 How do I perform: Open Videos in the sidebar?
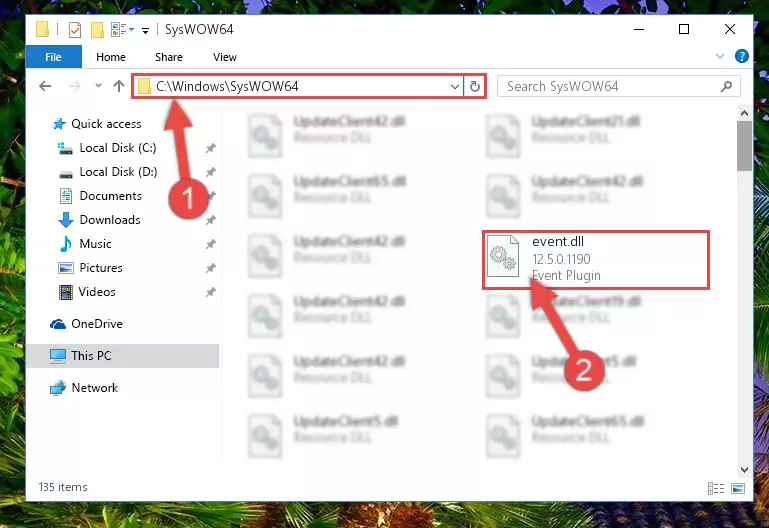click(97, 292)
